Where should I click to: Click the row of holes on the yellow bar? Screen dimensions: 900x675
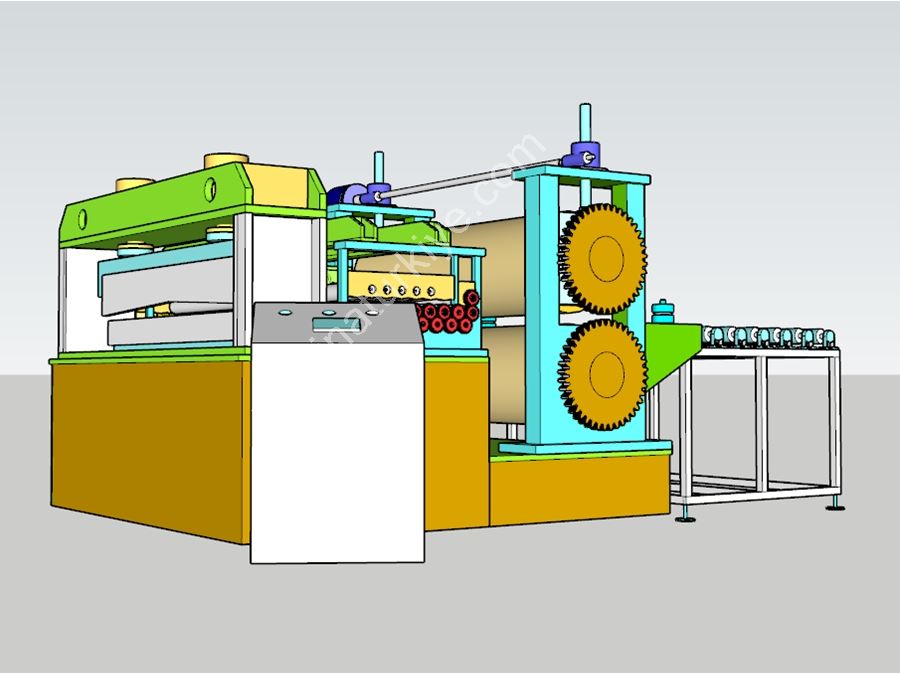(390, 291)
